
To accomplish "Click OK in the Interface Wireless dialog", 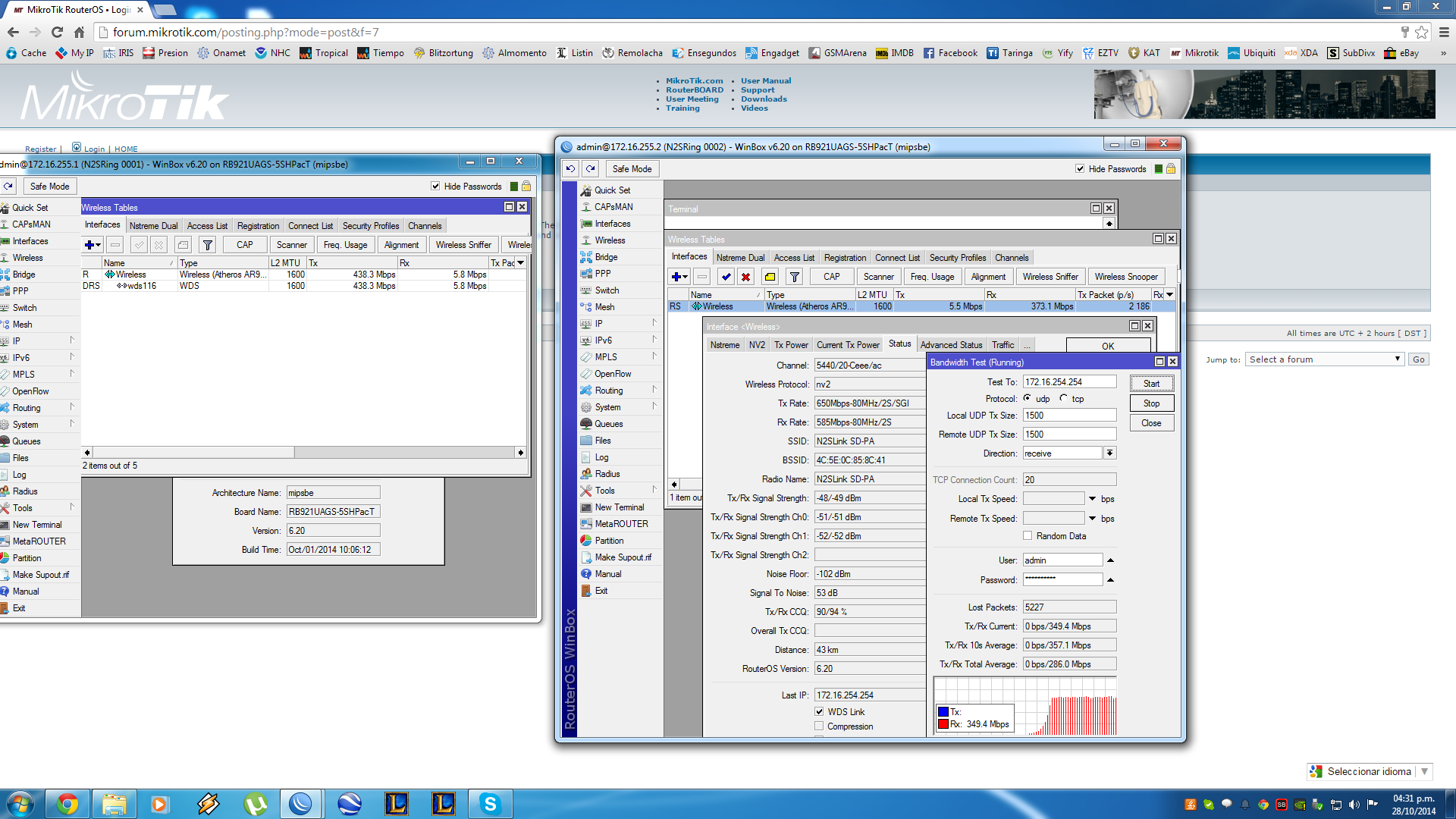I will pyautogui.click(x=1108, y=346).
